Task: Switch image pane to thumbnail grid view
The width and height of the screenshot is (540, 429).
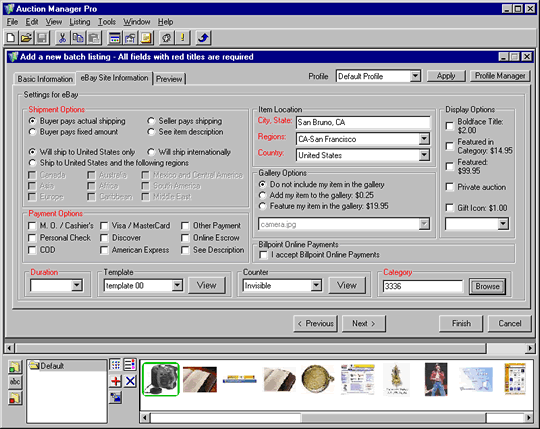Action: point(116,364)
